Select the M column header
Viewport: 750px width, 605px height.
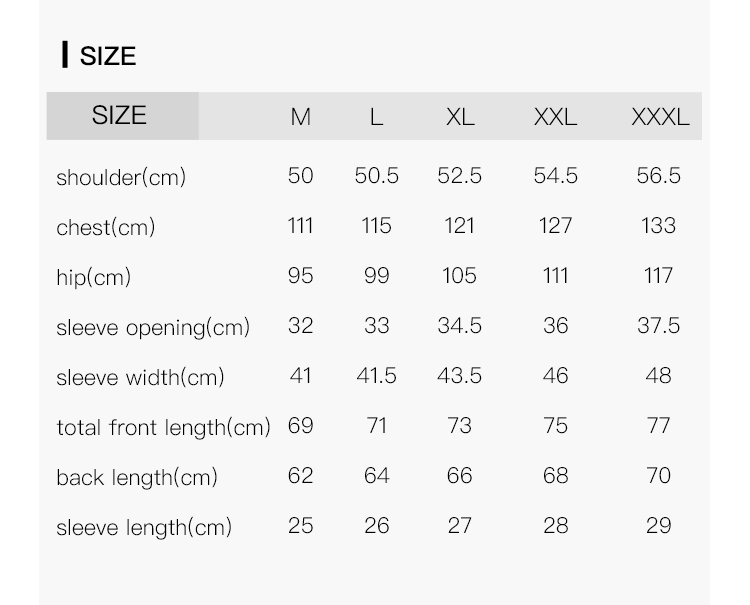(300, 117)
